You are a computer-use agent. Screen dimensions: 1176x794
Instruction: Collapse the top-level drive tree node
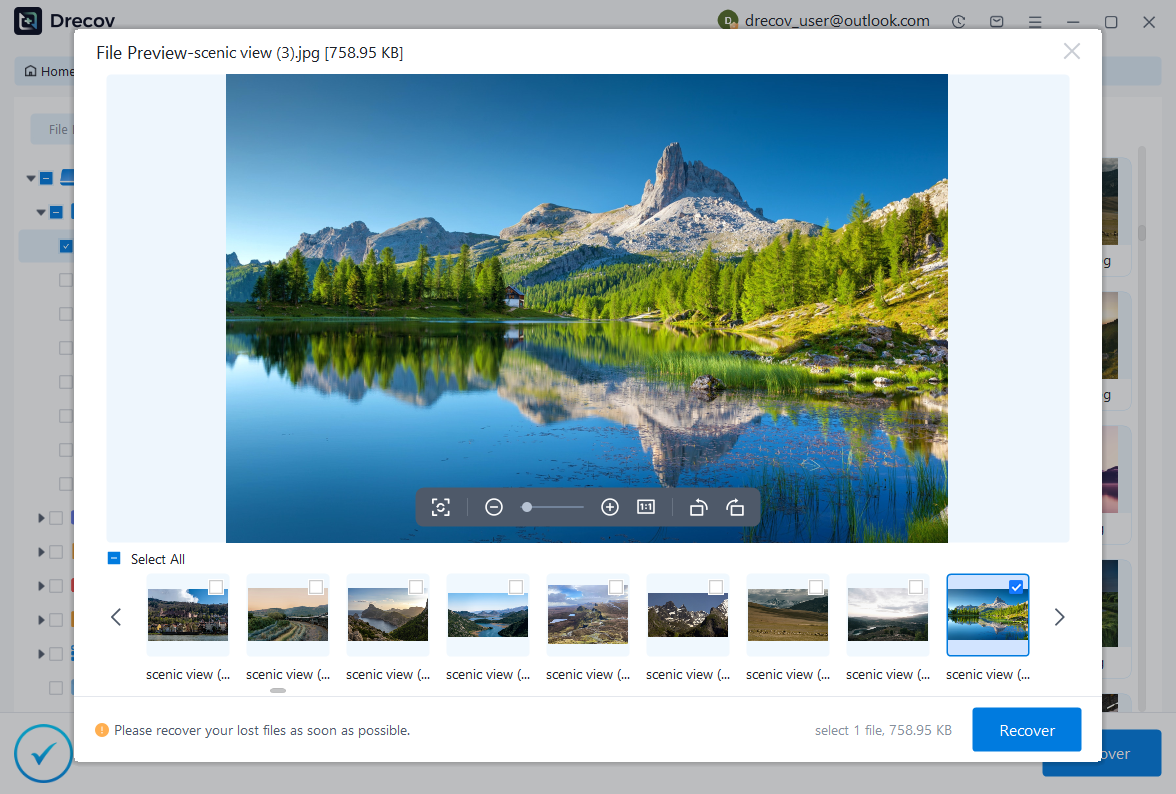coord(31,178)
